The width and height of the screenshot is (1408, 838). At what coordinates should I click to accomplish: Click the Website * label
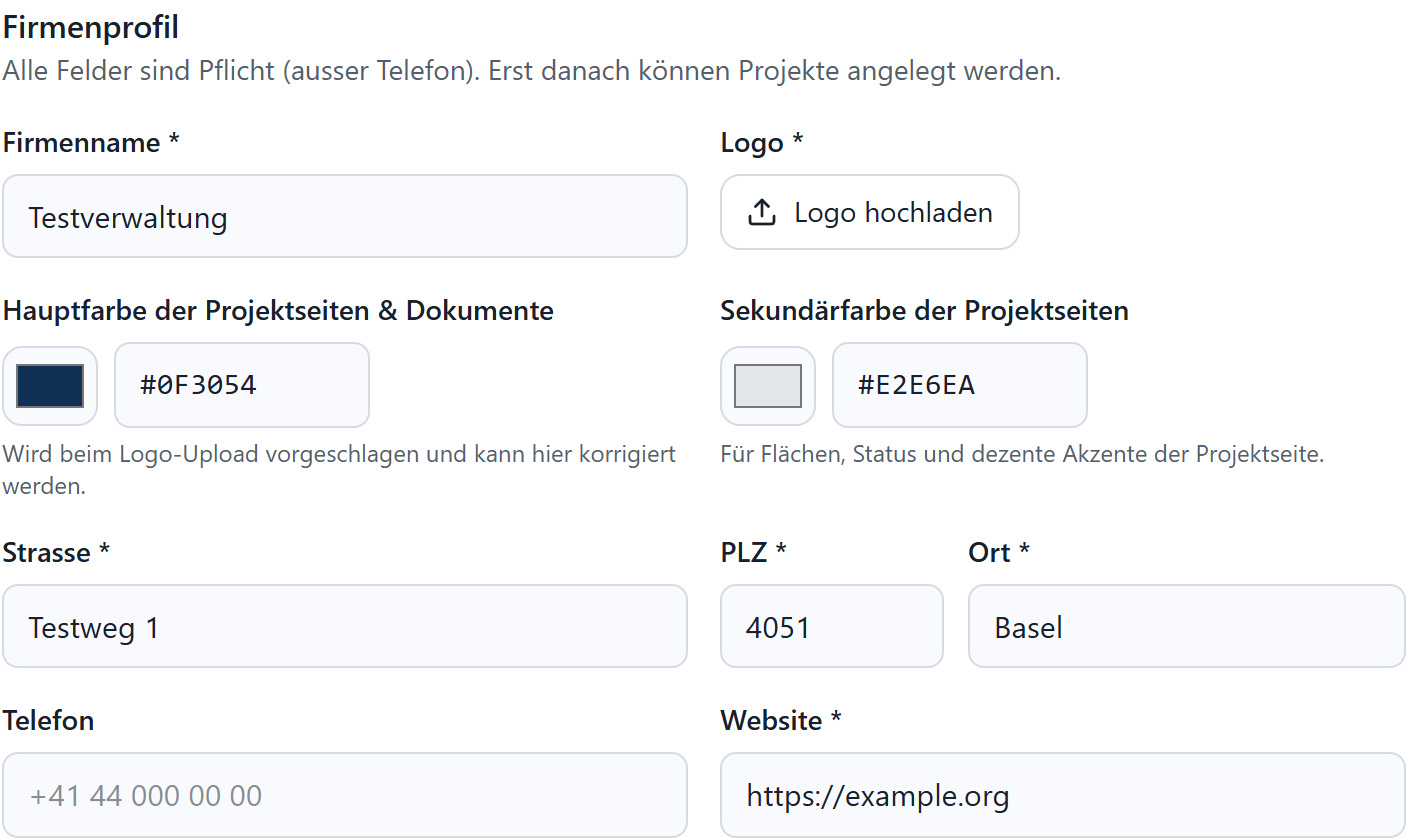tap(781, 721)
